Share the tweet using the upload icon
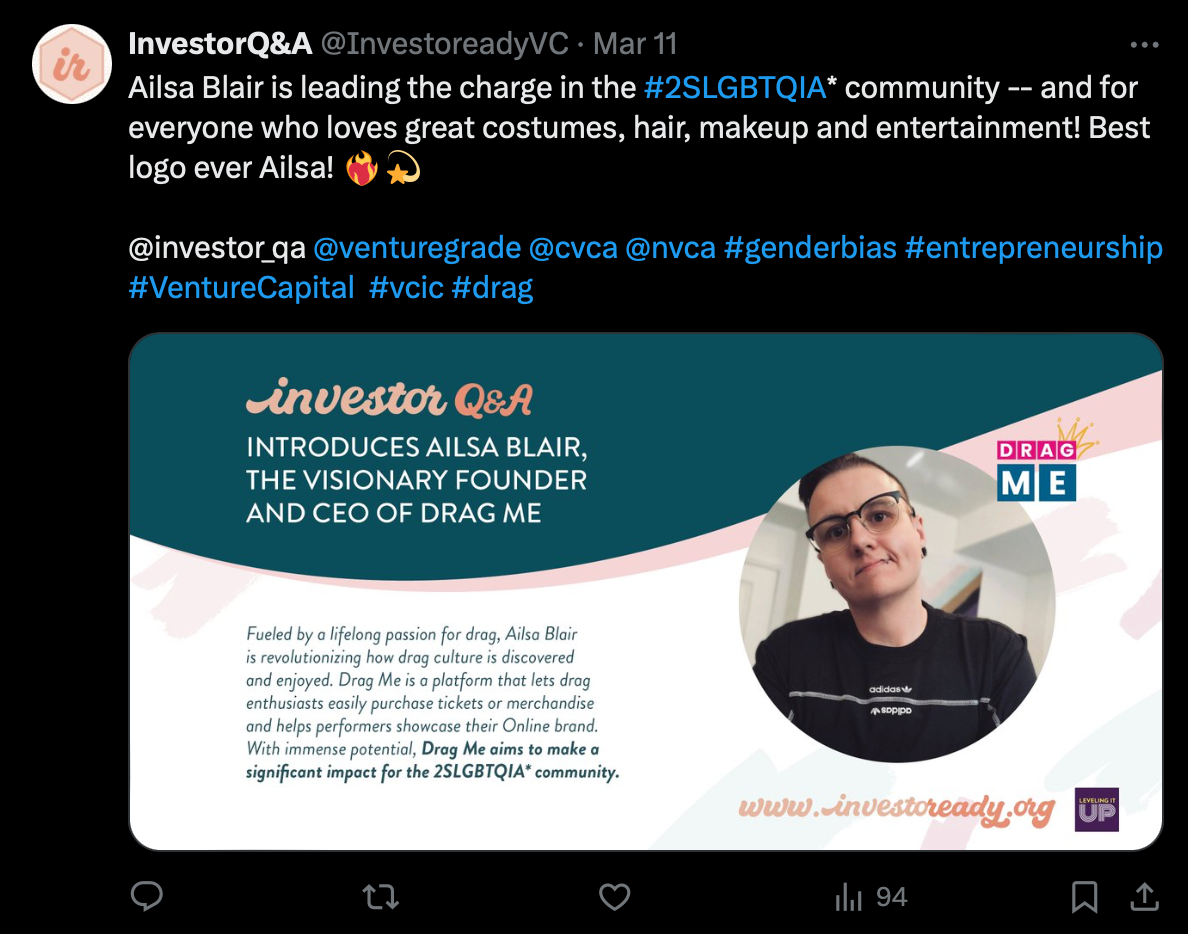Viewport: 1188px width, 934px height. pyautogui.click(x=1144, y=897)
